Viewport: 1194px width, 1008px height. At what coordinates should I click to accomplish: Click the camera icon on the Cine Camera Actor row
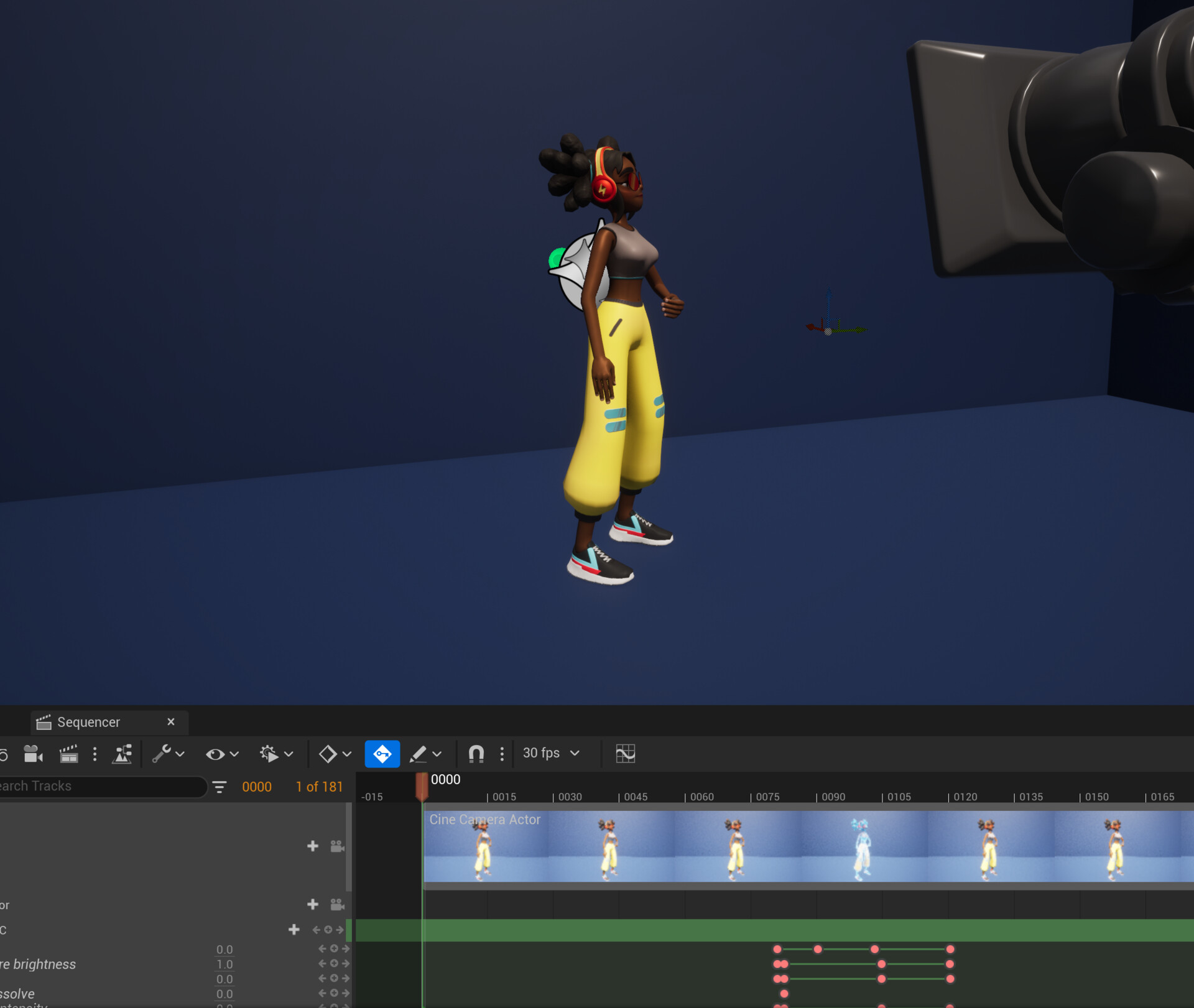point(336,846)
